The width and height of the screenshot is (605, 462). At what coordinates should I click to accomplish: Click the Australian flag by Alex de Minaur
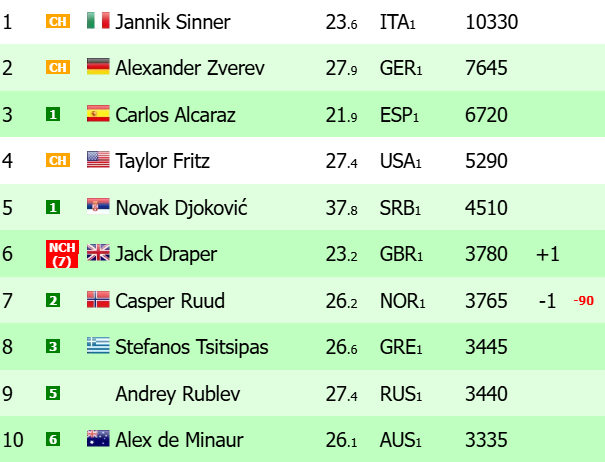tap(98, 438)
